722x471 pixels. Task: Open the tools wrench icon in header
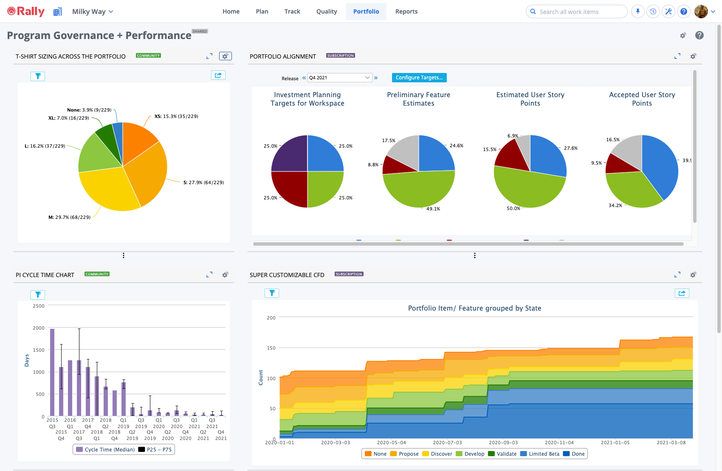[x=668, y=12]
